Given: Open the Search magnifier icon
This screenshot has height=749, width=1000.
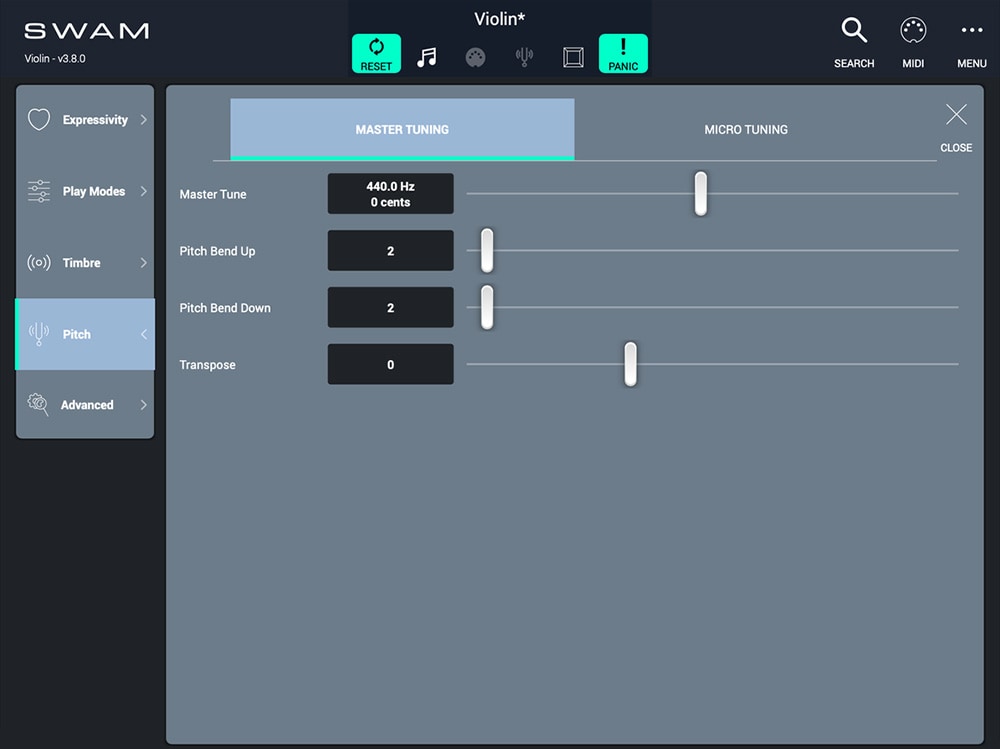Looking at the screenshot, I should click(x=853, y=30).
